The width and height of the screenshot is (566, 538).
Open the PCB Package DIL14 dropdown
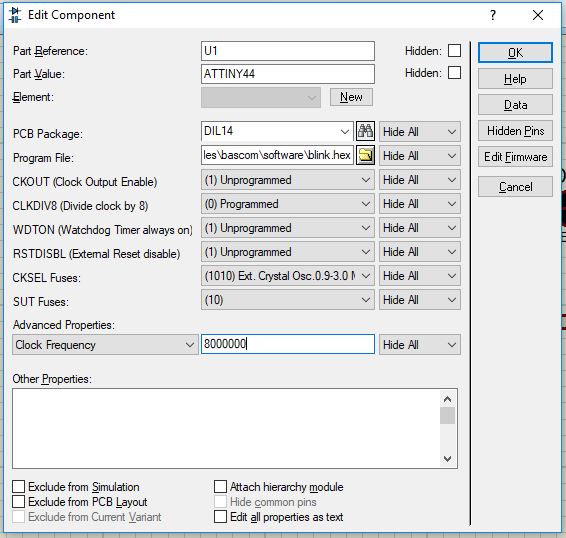tap(277, 131)
